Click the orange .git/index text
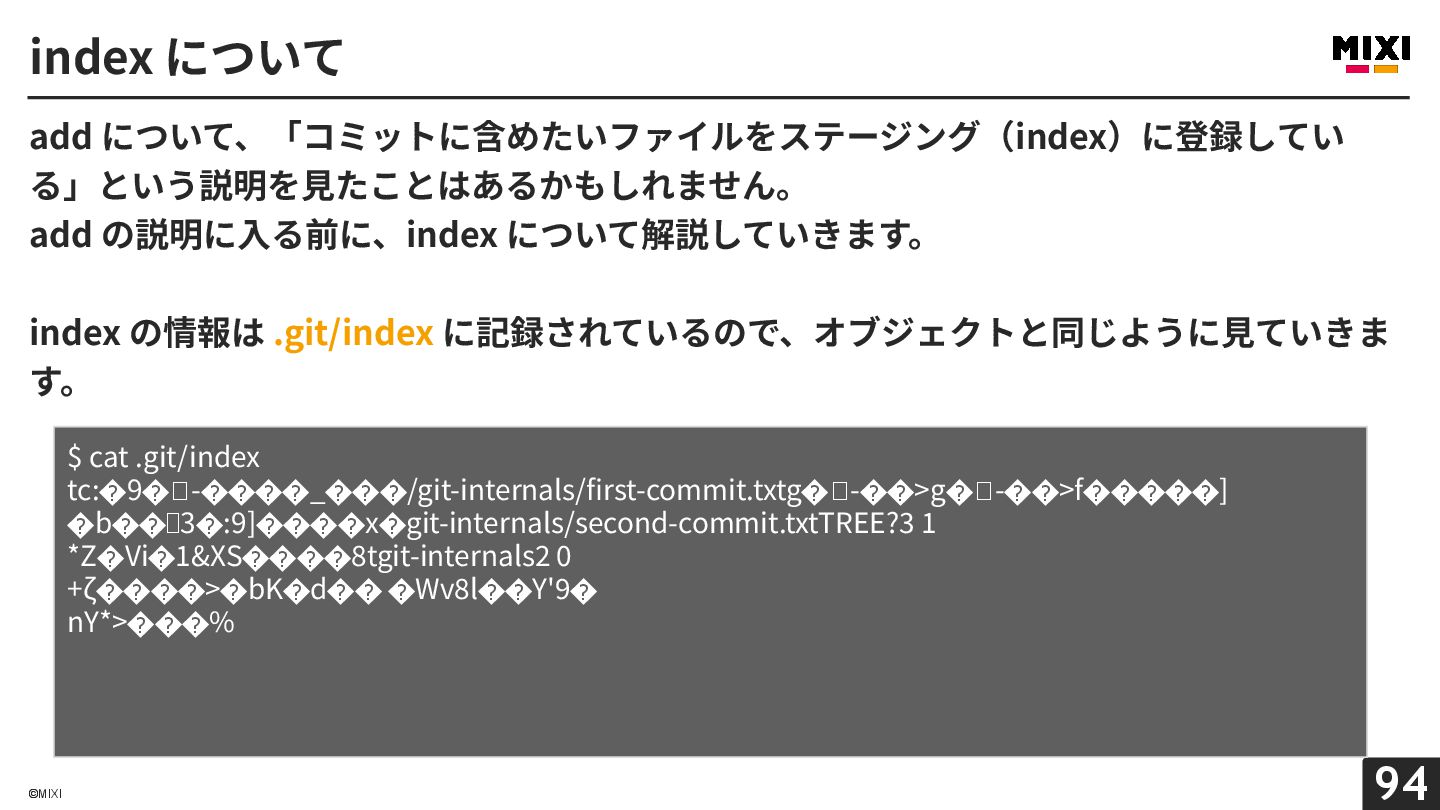 click(353, 332)
